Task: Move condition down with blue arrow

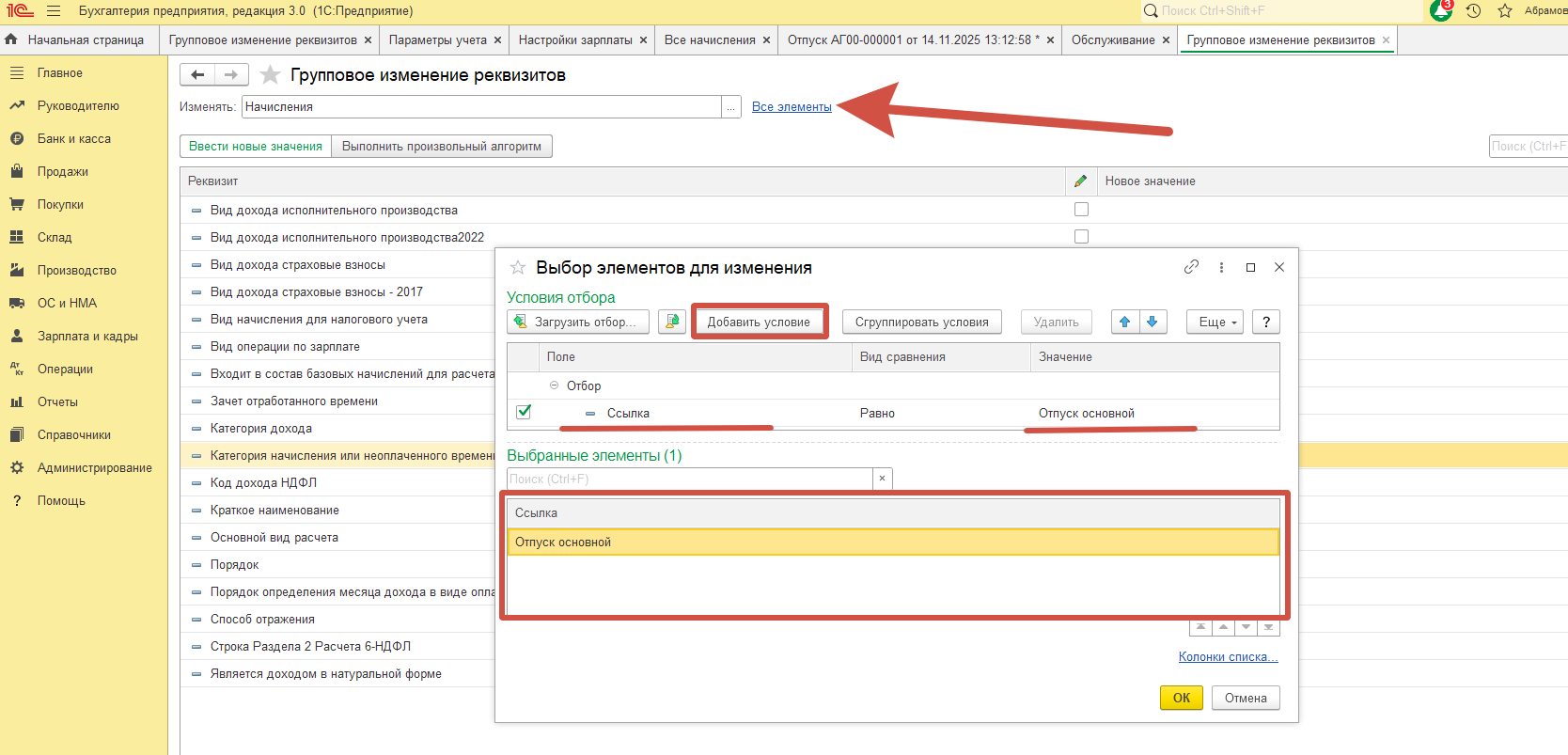Action: pyautogui.click(x=1152, y=322)
